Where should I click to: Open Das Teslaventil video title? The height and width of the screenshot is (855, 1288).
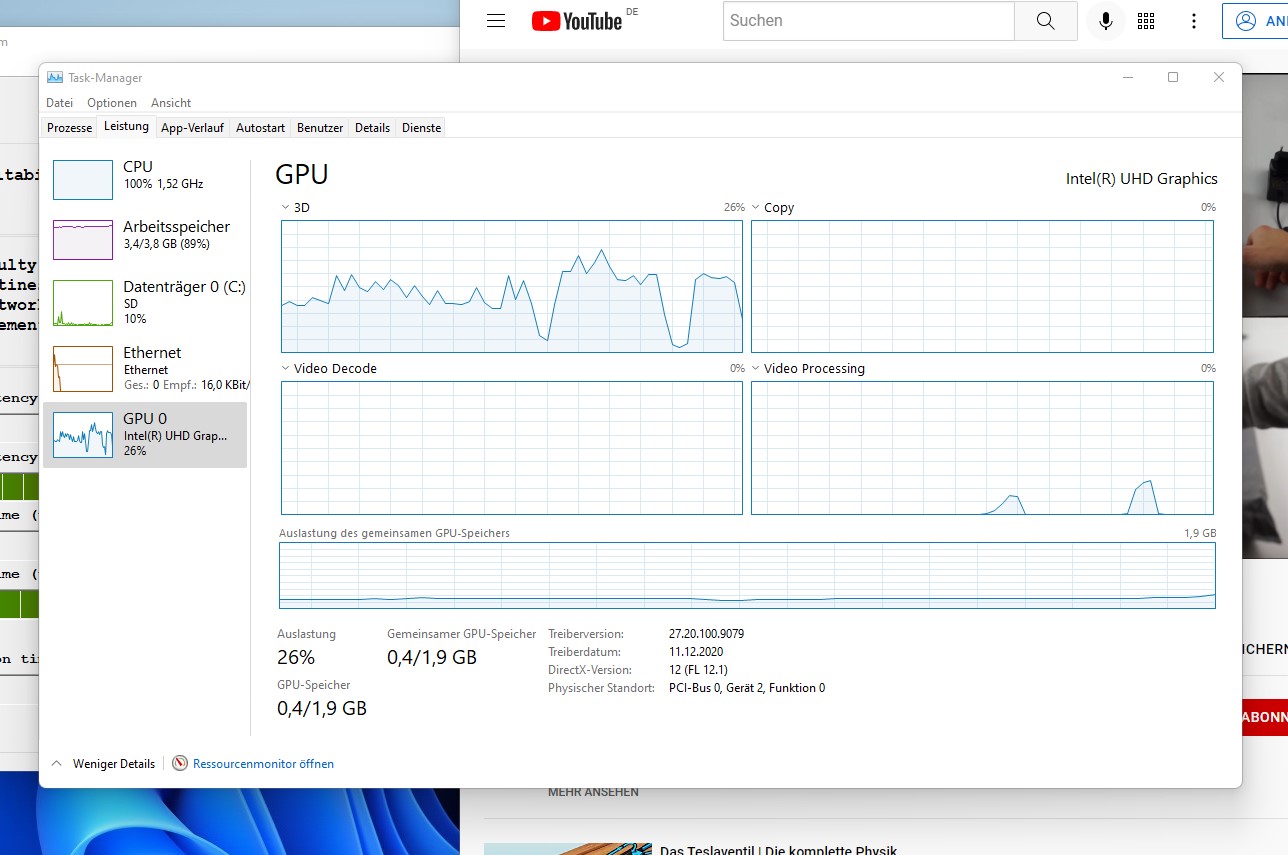click(x=778, y=849)
